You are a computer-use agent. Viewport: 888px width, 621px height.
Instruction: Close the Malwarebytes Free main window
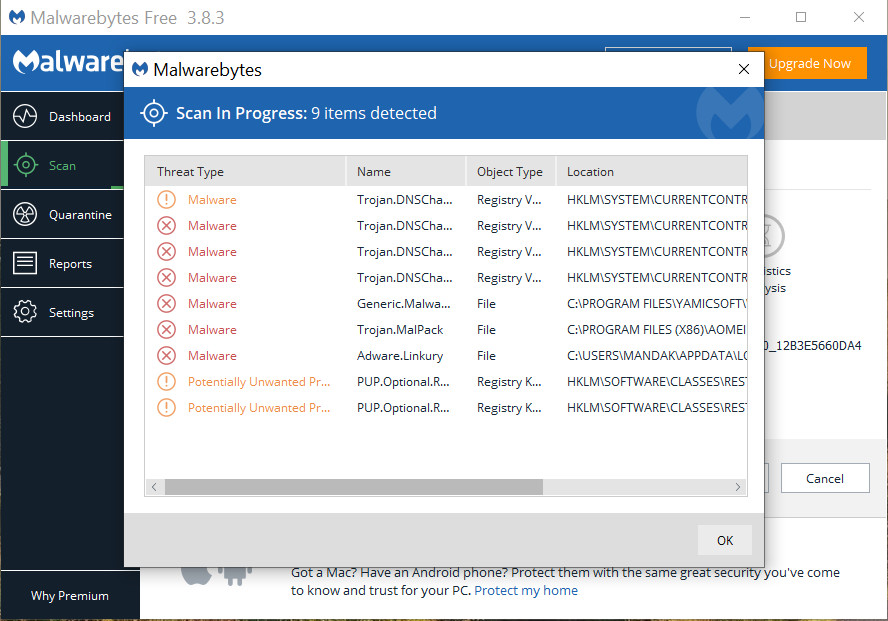point(859,18)
